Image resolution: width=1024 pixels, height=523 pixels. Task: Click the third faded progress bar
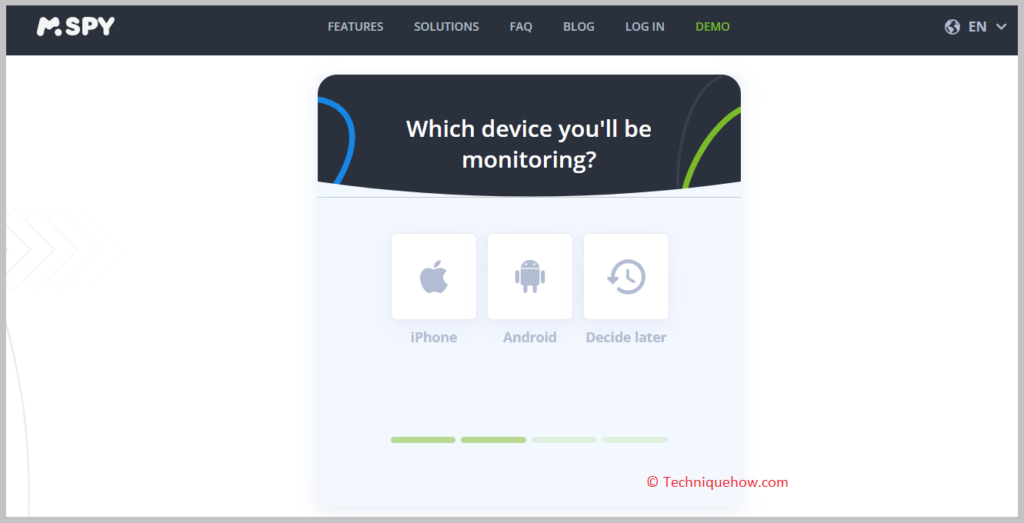[x=564, y=440]
